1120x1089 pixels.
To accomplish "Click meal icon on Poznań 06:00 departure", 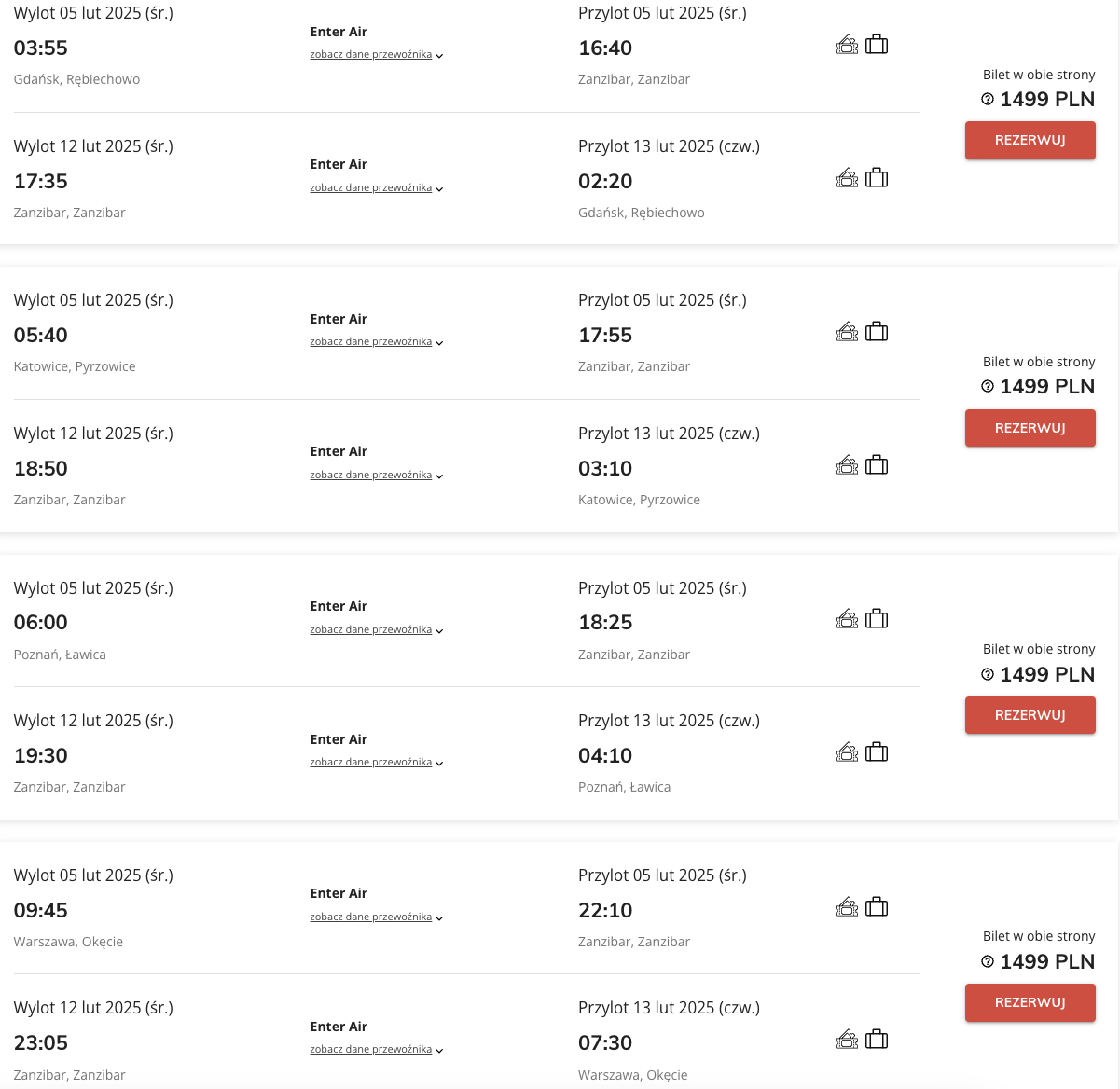I will 847,618.
